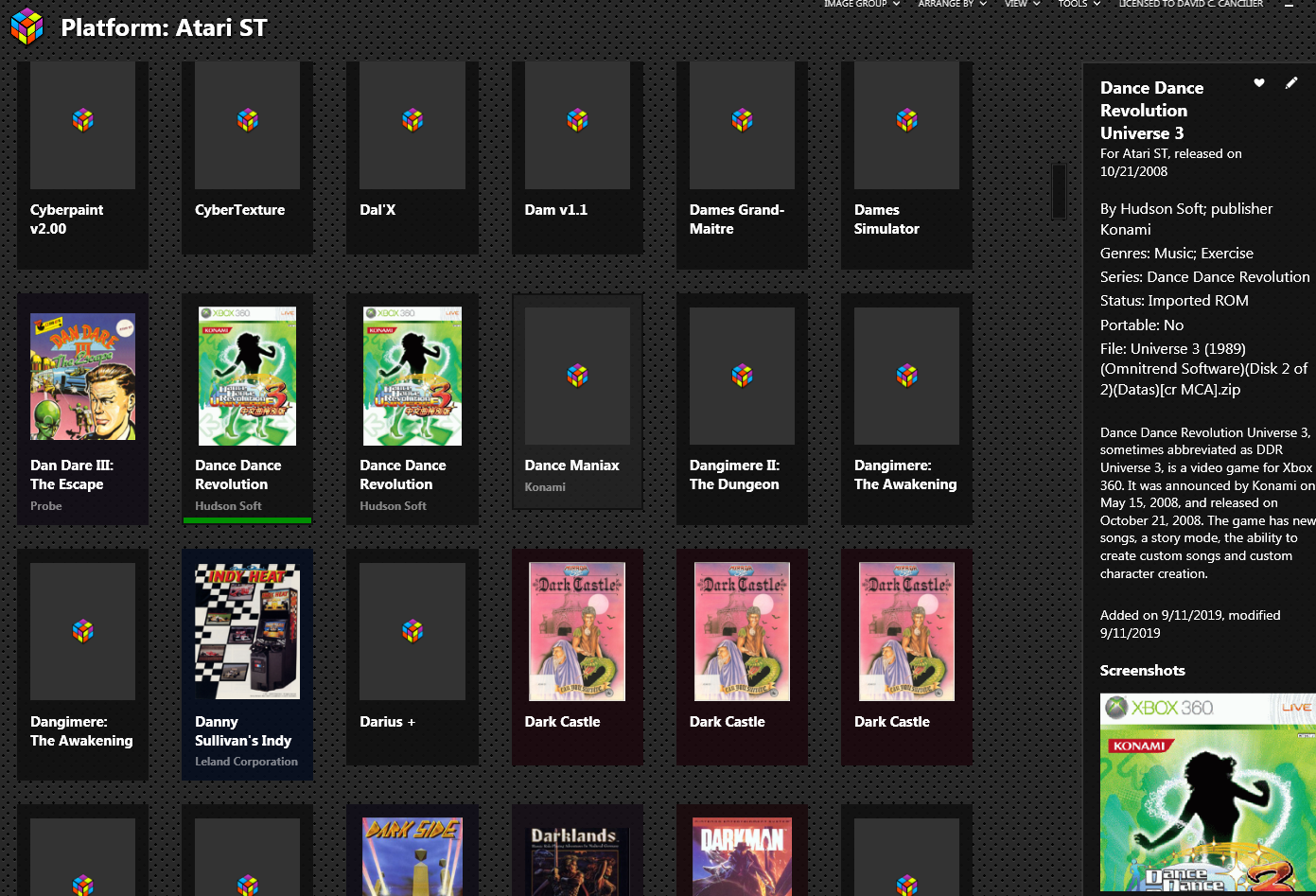1316x896 pixels.
Task: Click the game list scrollbar thumb
Action: pyautogui.click(x=1059, y=190)
